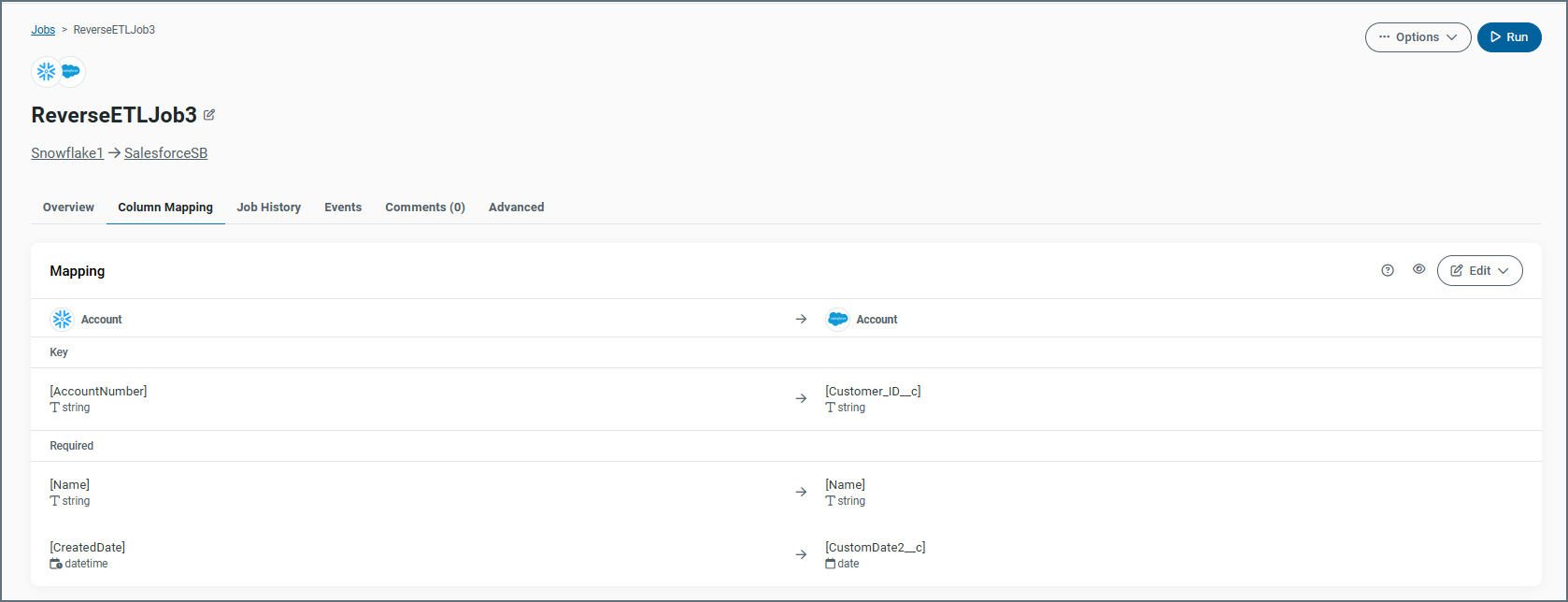Click the arrow icon in AccountNumber mapping row

(x=801, y=399)
